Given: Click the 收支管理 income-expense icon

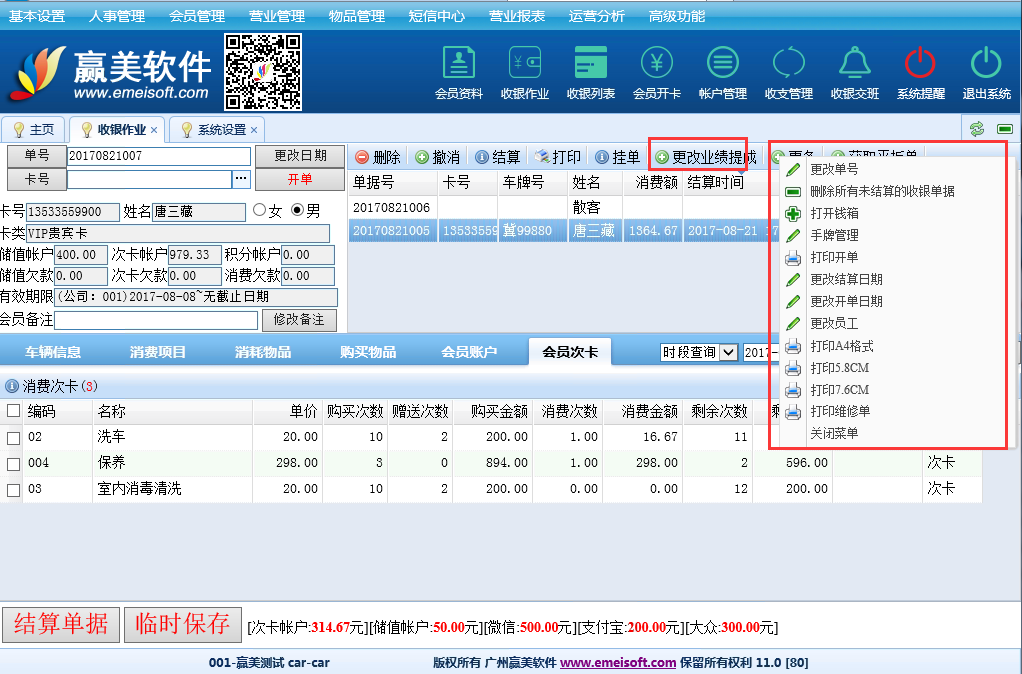Looking at the screenshot, I should point(788,64).
